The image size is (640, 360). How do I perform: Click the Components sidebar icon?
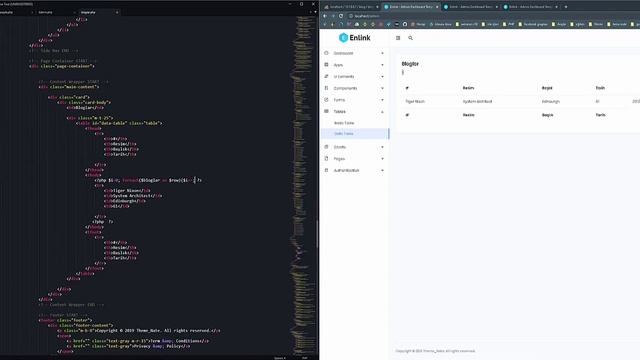tap(326, 88)
